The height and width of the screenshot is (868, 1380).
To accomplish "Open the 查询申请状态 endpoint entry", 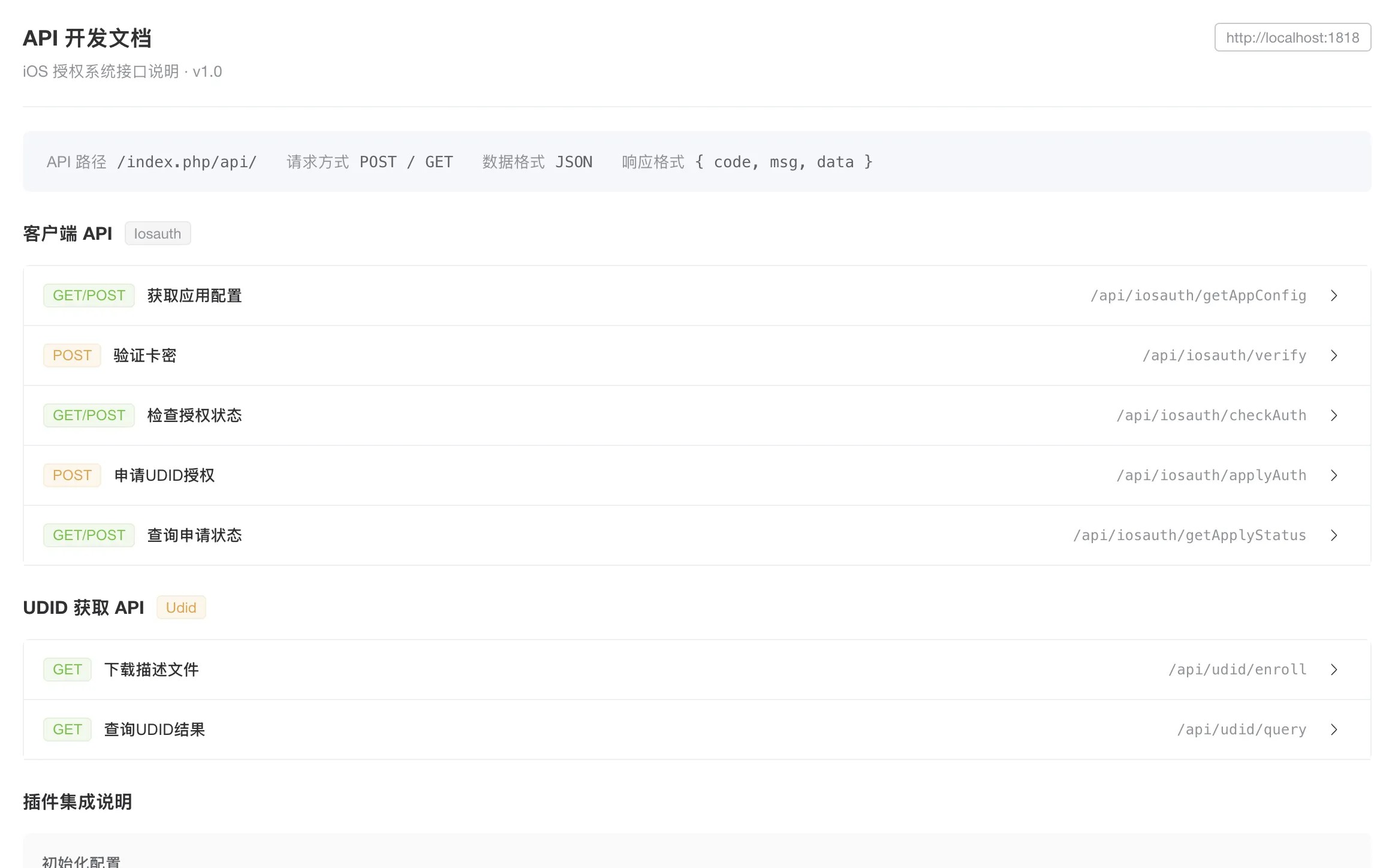I will (x=194, y=535).
